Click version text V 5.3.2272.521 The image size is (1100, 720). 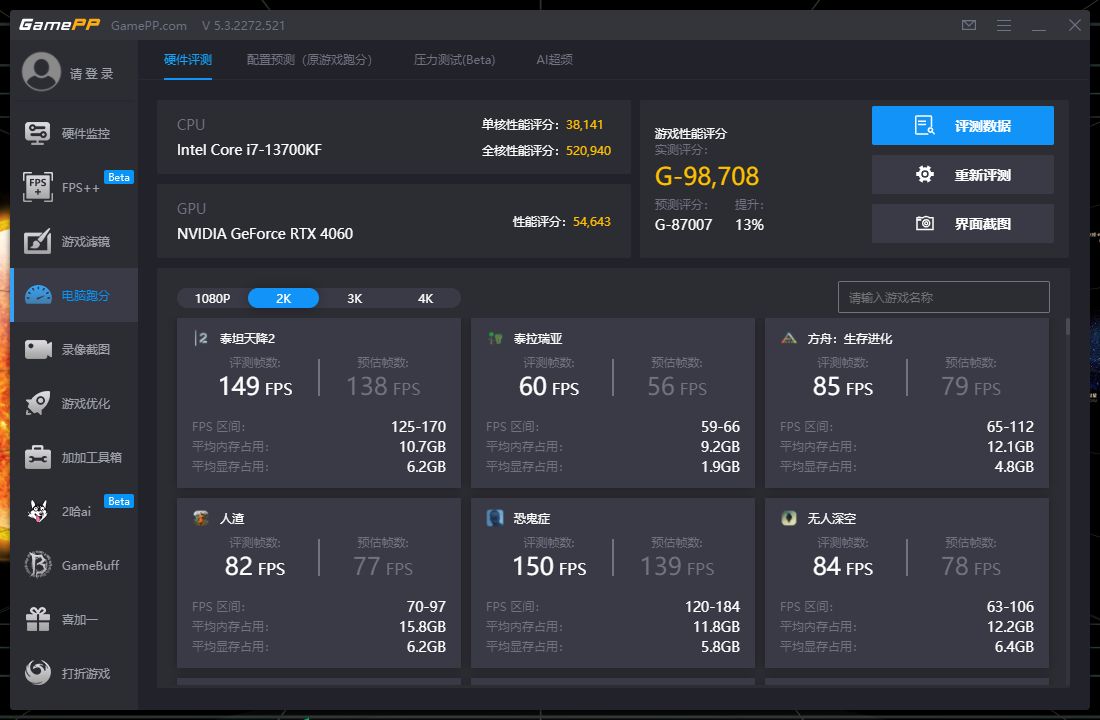[x=243, y=25]
